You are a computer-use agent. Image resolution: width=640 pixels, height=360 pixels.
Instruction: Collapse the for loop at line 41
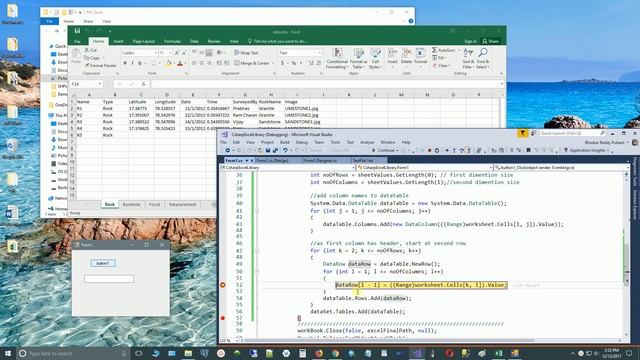pyautogui.click(x=257, y=211)
